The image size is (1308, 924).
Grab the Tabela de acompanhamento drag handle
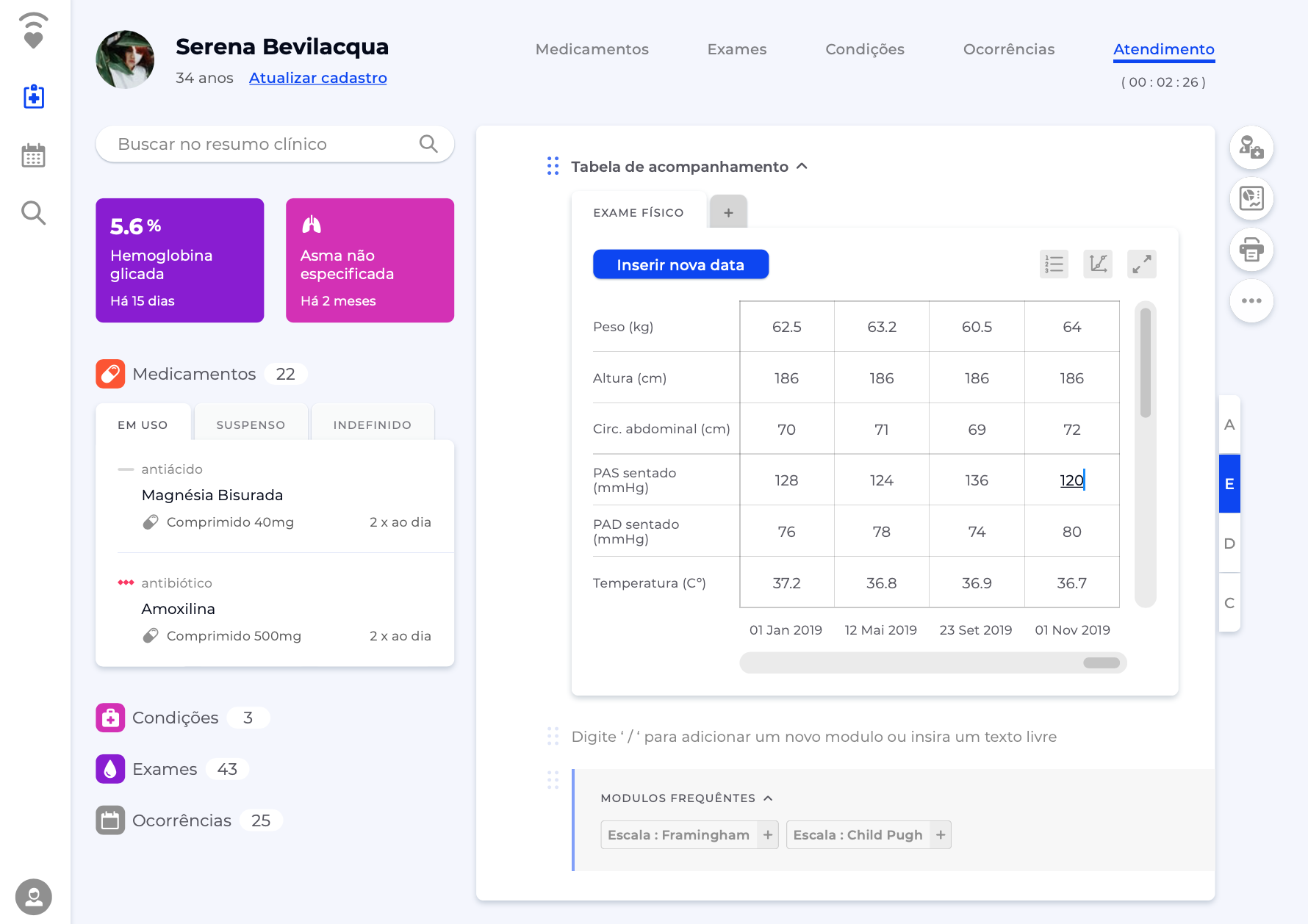[x=553, y=166]
